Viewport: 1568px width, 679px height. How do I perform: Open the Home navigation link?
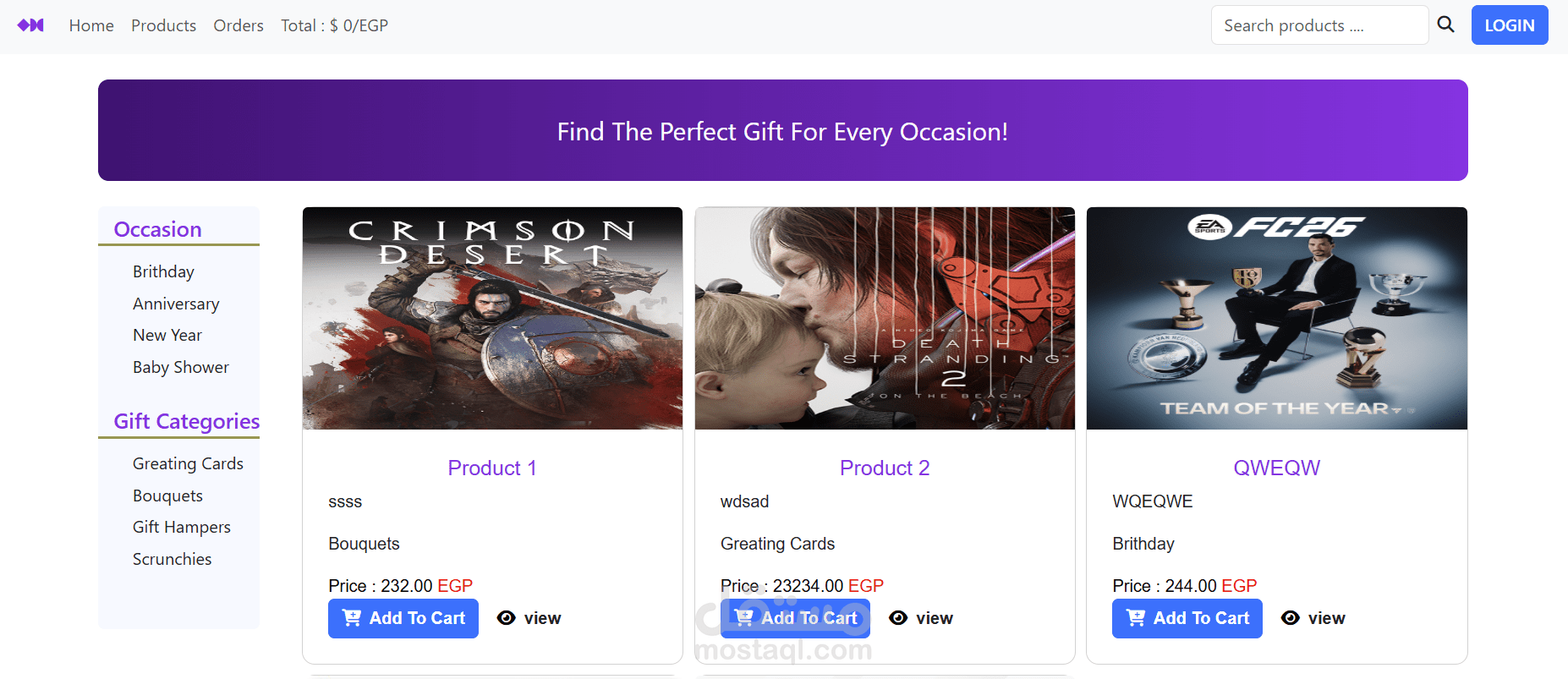[91, 25]
